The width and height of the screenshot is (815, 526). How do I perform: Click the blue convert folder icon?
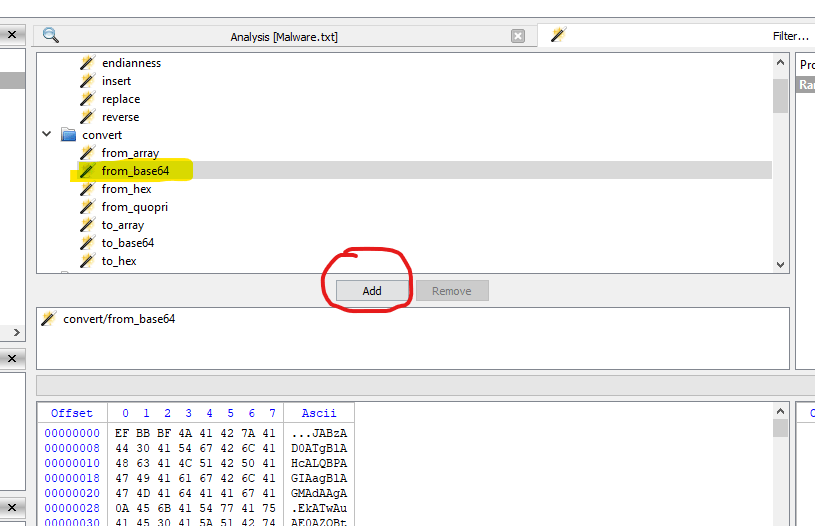[x=68, y=135]
